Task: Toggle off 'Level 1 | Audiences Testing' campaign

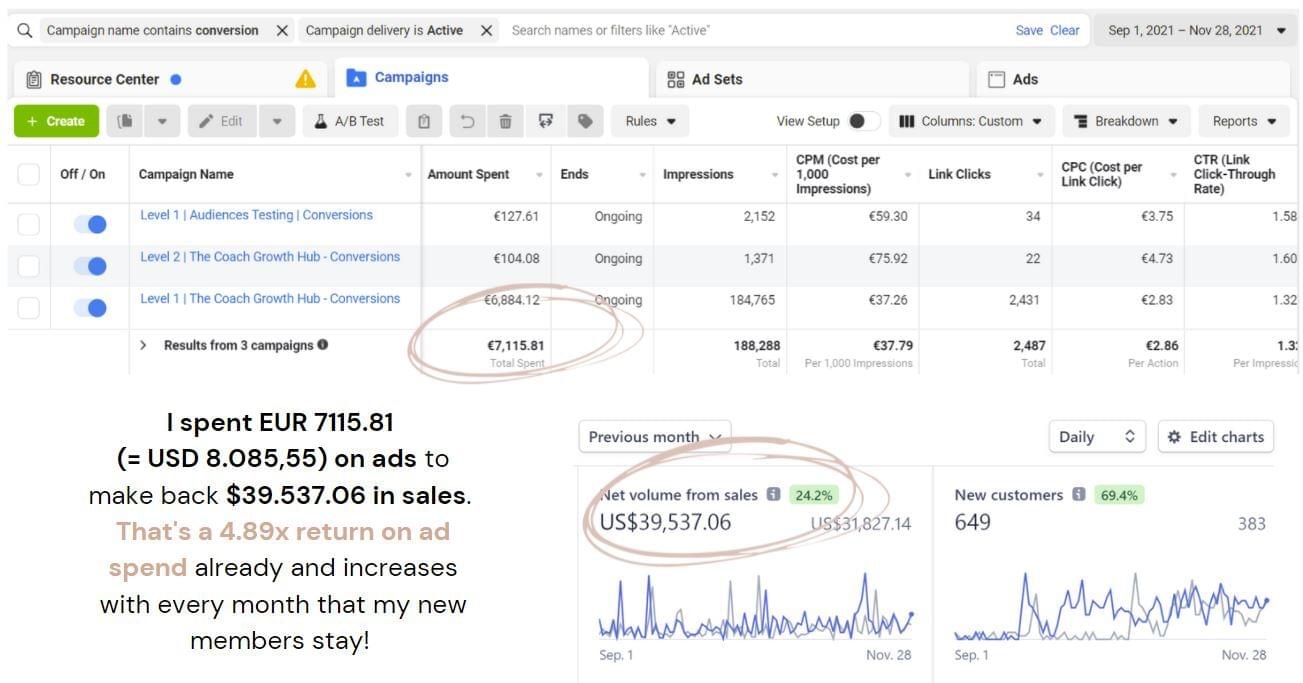Action: pyautogui.click(x=90, y=224)
